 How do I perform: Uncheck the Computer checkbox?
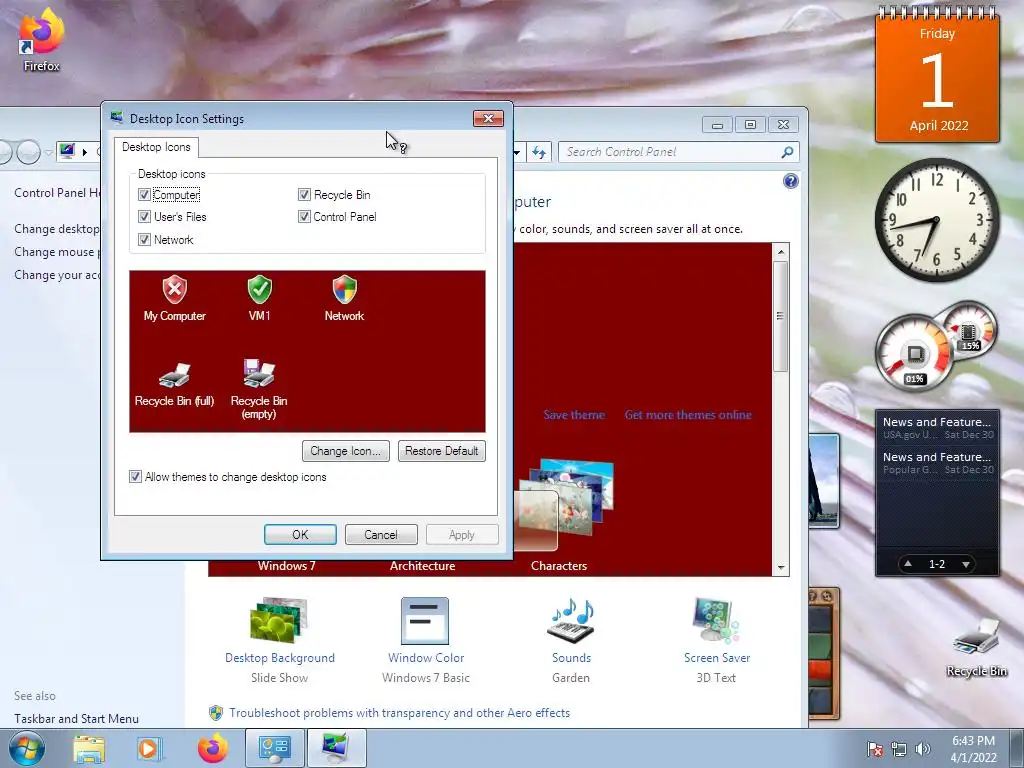[x=144, y=195]
